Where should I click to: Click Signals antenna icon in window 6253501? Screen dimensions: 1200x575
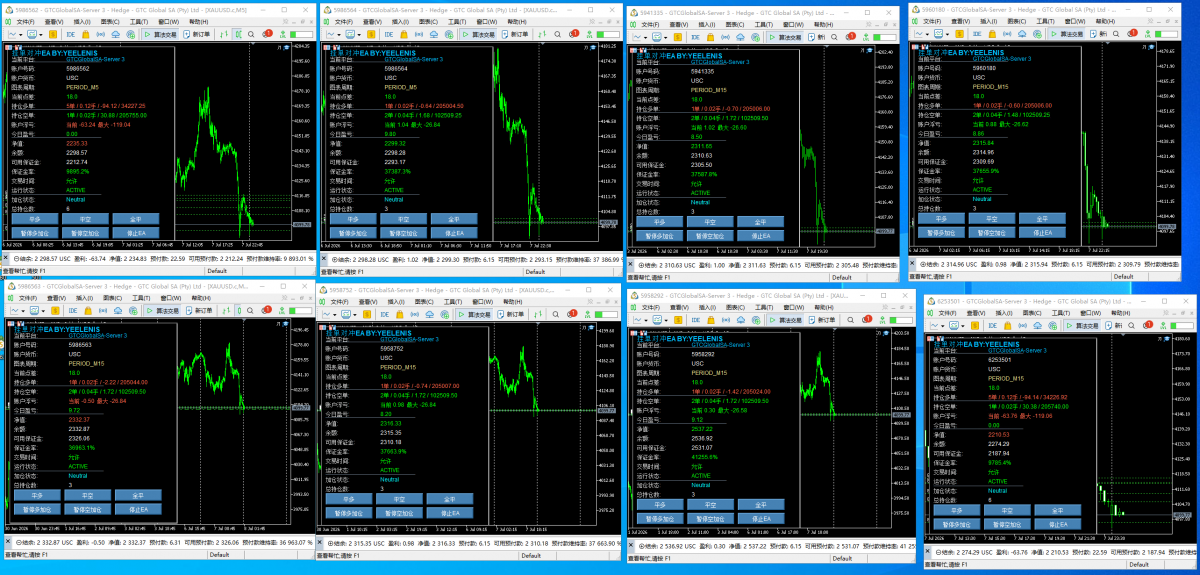point(1022,326)
